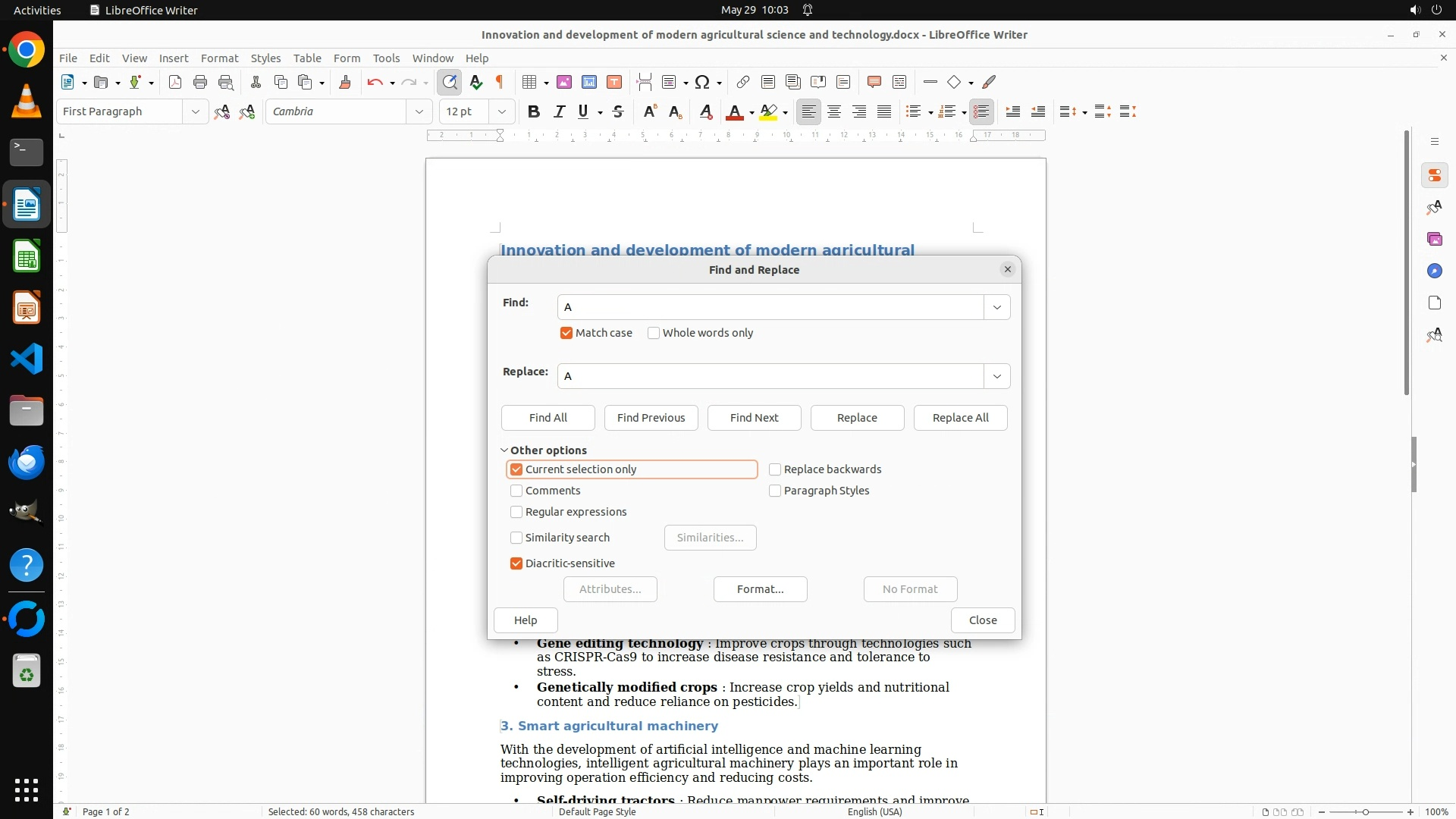The image size is (1456, 819).
Task: Open the Cambria font name dropdown
Action: coord(419,111)
